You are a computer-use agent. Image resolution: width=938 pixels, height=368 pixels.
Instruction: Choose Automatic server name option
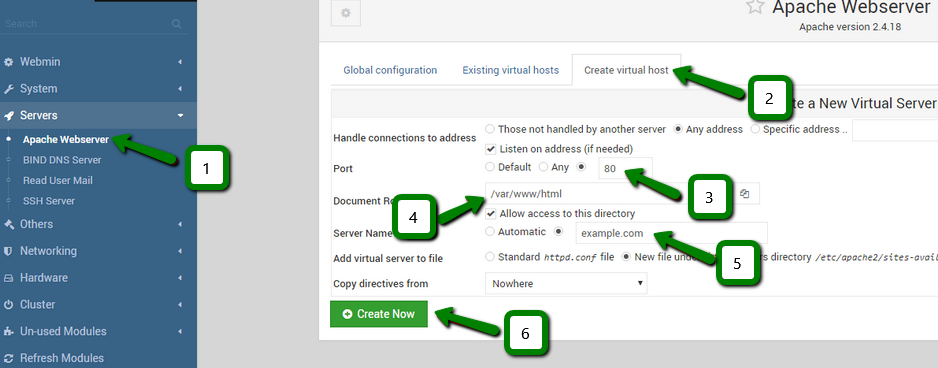490,231
